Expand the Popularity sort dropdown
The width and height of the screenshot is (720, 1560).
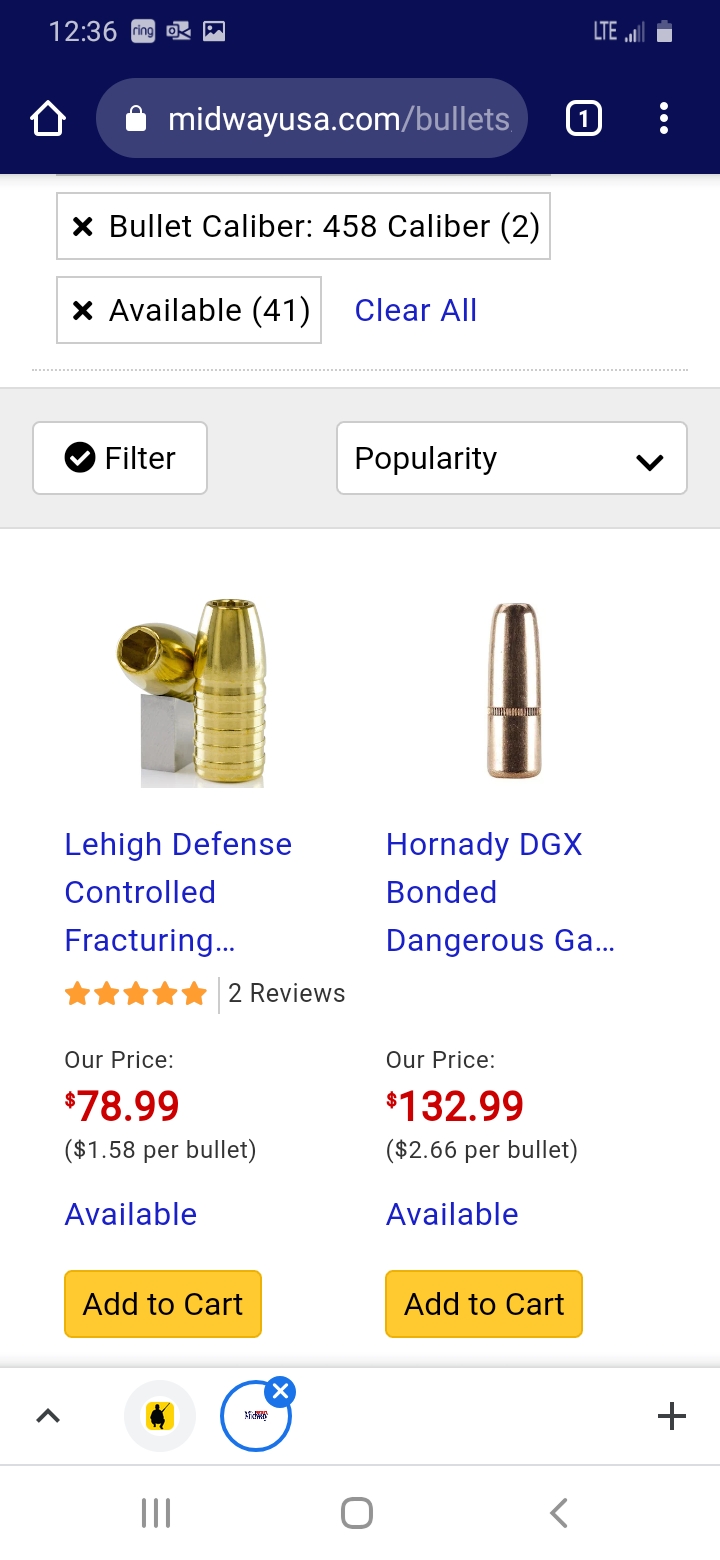511,458
